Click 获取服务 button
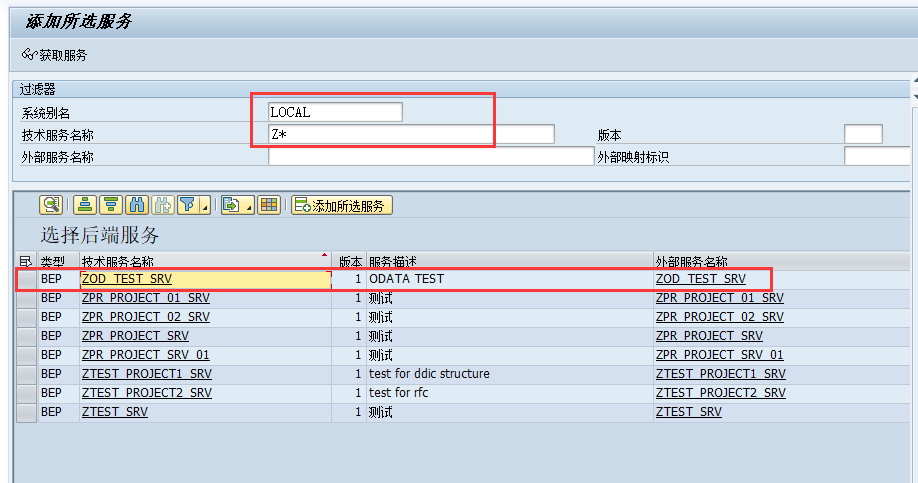Image resolution: width=918 pixels, height=483 pixels. pos(55,55)
